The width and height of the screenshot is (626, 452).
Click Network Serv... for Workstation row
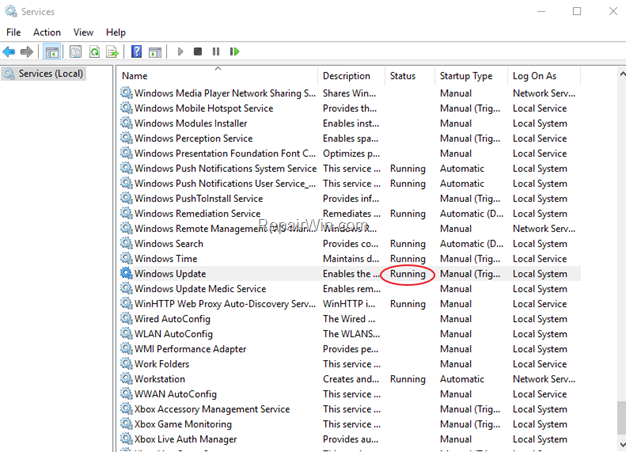point(544,379)
